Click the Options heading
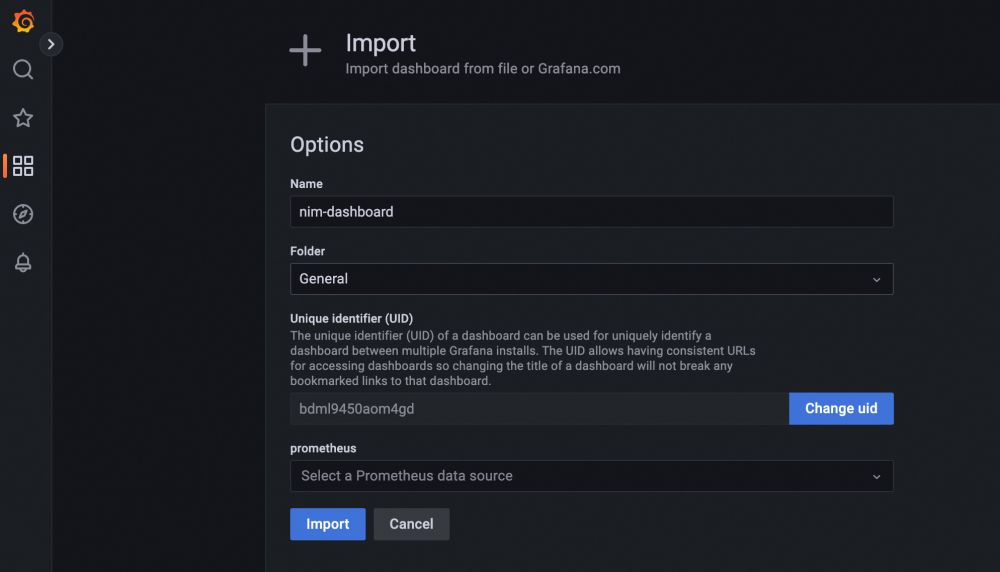Screen dimensions: 1000x572 click(x=327, y=145)
